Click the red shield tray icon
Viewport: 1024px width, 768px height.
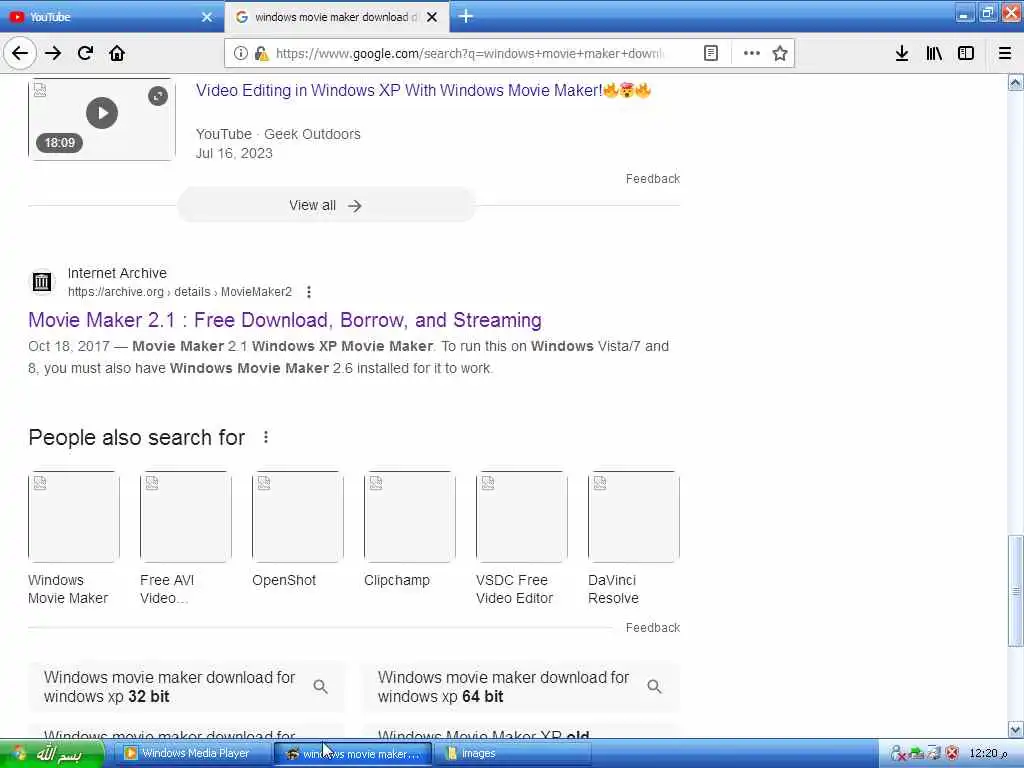(x=952, y=753)
